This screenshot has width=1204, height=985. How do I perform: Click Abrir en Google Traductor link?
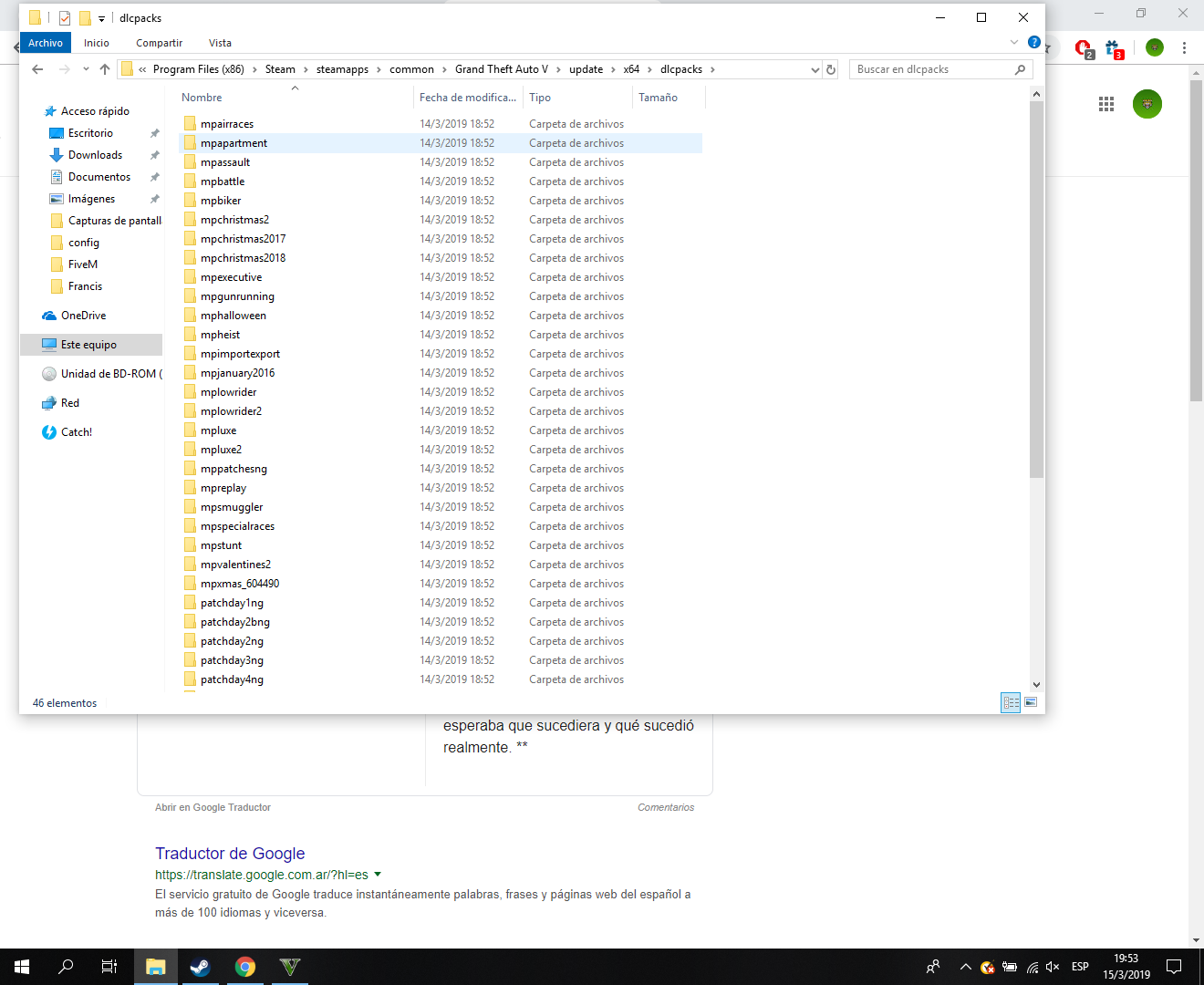[213, 807]
